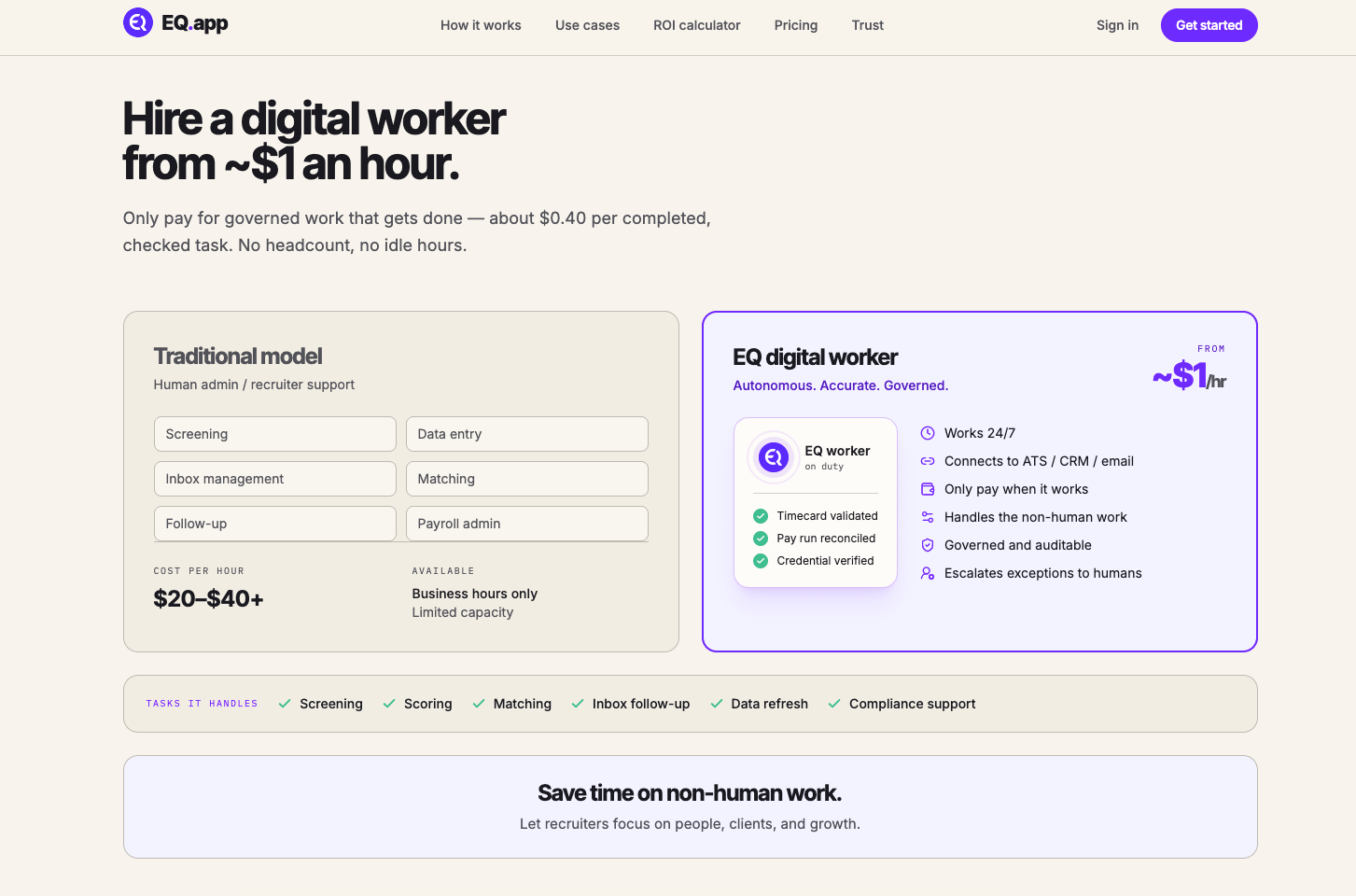This screenshot has height=896, width=1356.
Task: Click the Traditional model heading
Action: (x=238, y=357)
